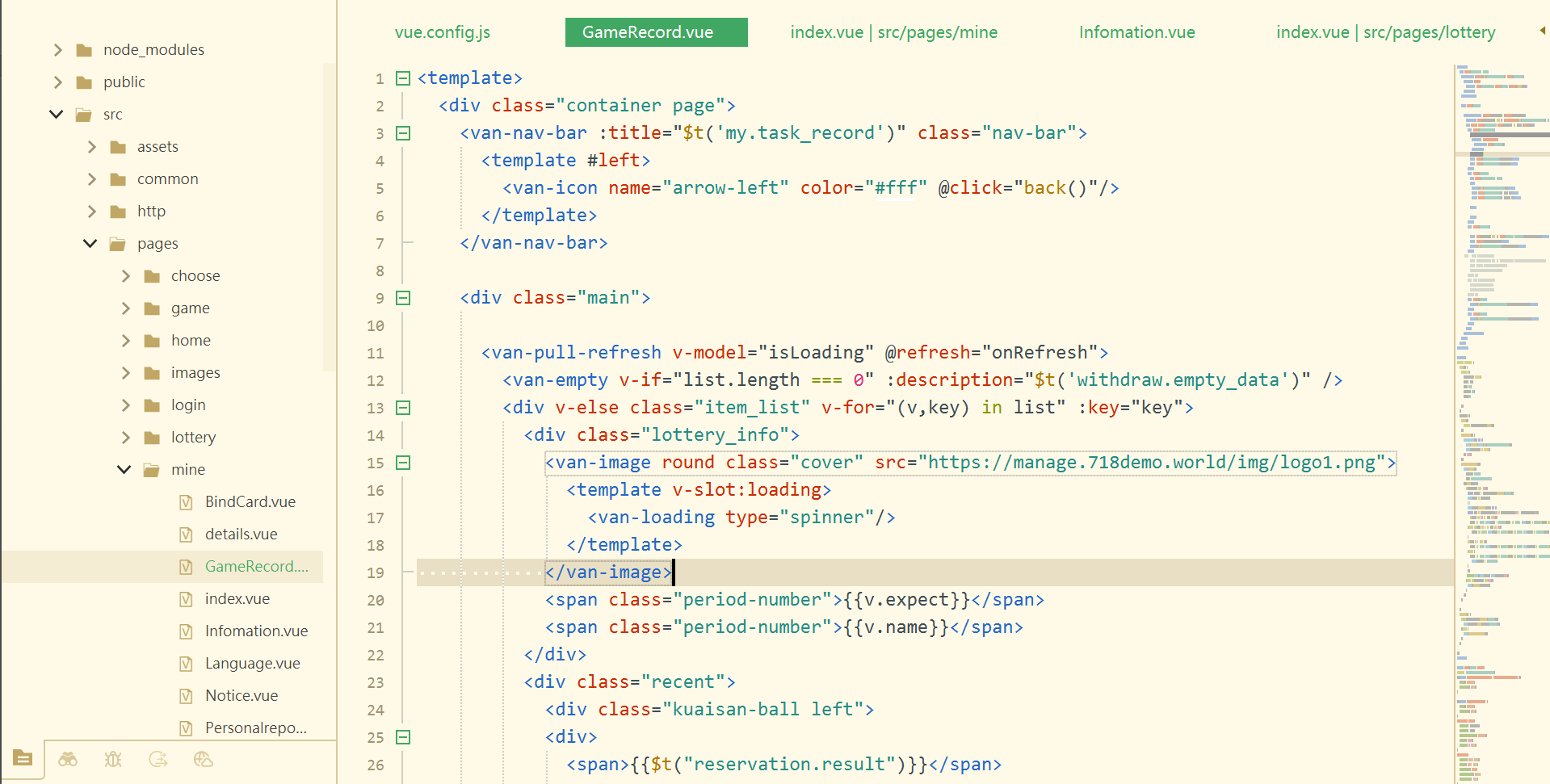This screenshot has height=784, width=1550.
Task: Click the node_modules folder icon
Action: tap(84, 50)
